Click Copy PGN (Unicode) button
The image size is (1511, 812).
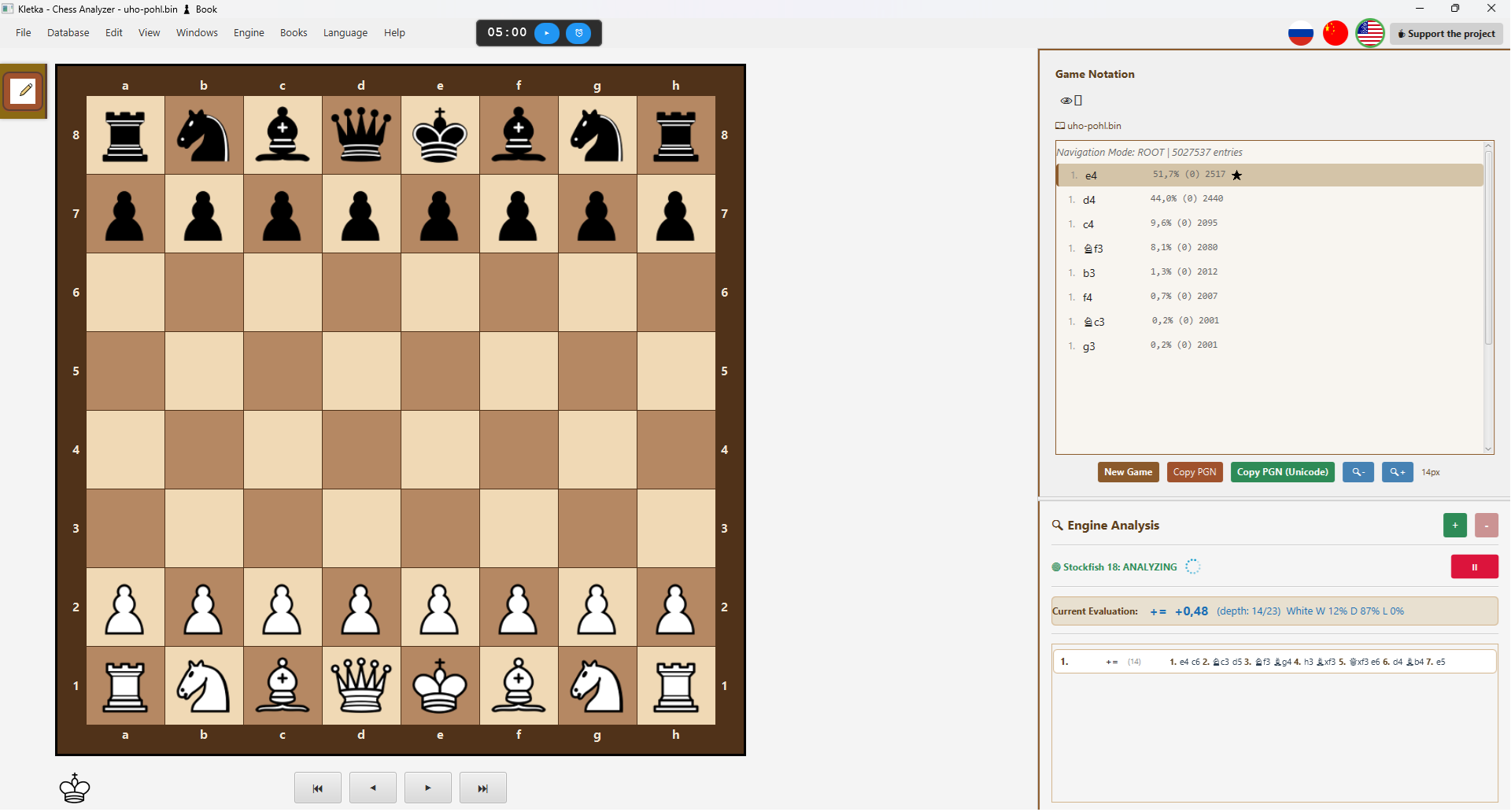(1283, 472)
